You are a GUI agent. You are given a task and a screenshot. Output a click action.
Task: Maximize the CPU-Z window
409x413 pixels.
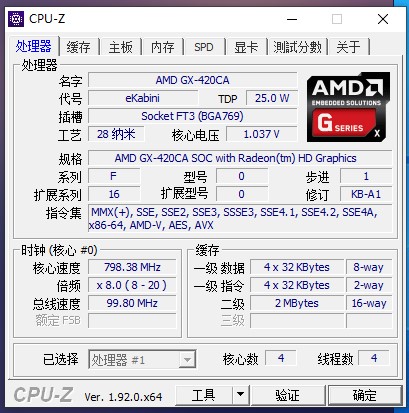point(337,19)
